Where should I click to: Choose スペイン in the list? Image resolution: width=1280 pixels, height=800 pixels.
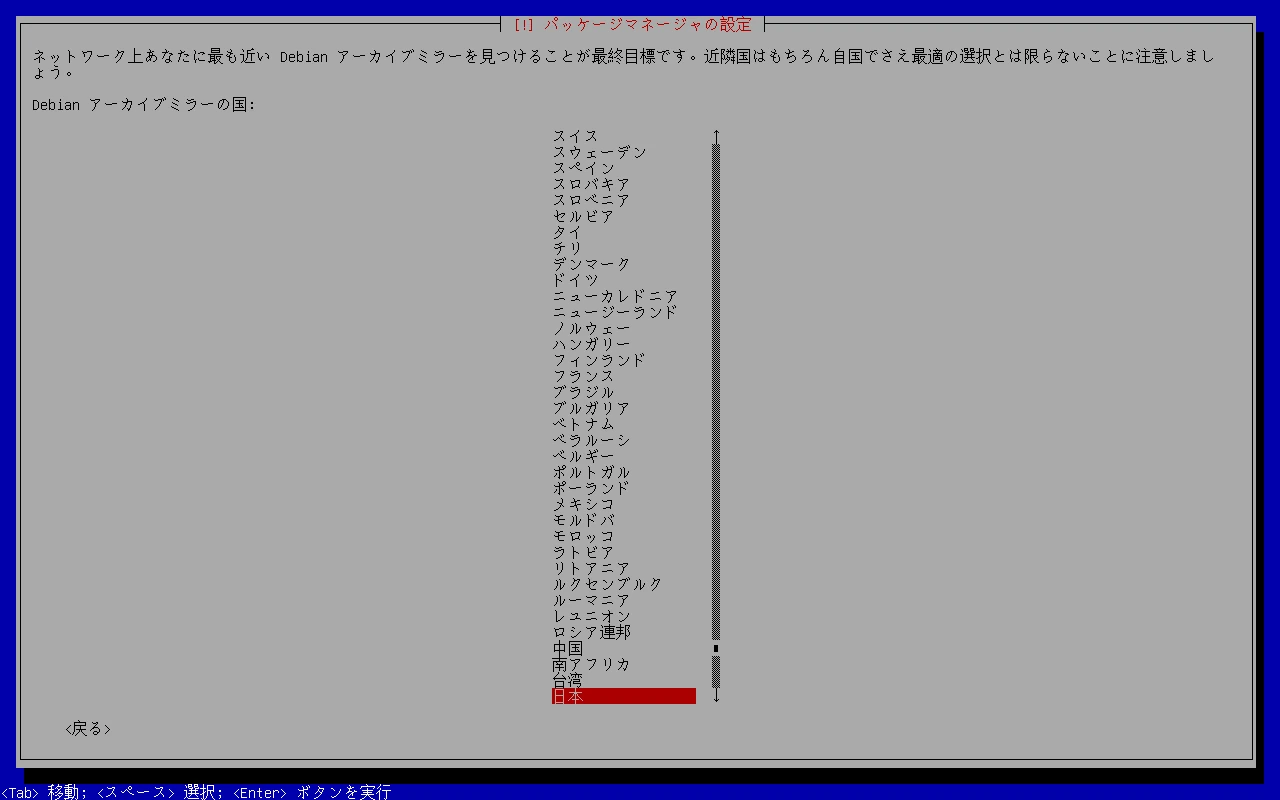tap(583, 168)
